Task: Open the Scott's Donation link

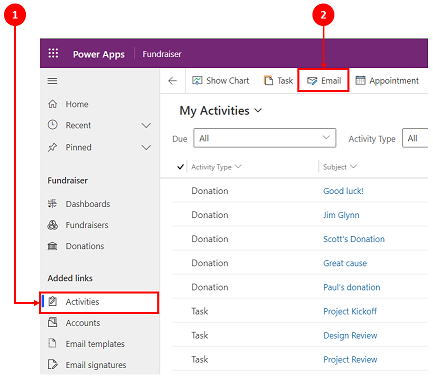Action: 354,239
